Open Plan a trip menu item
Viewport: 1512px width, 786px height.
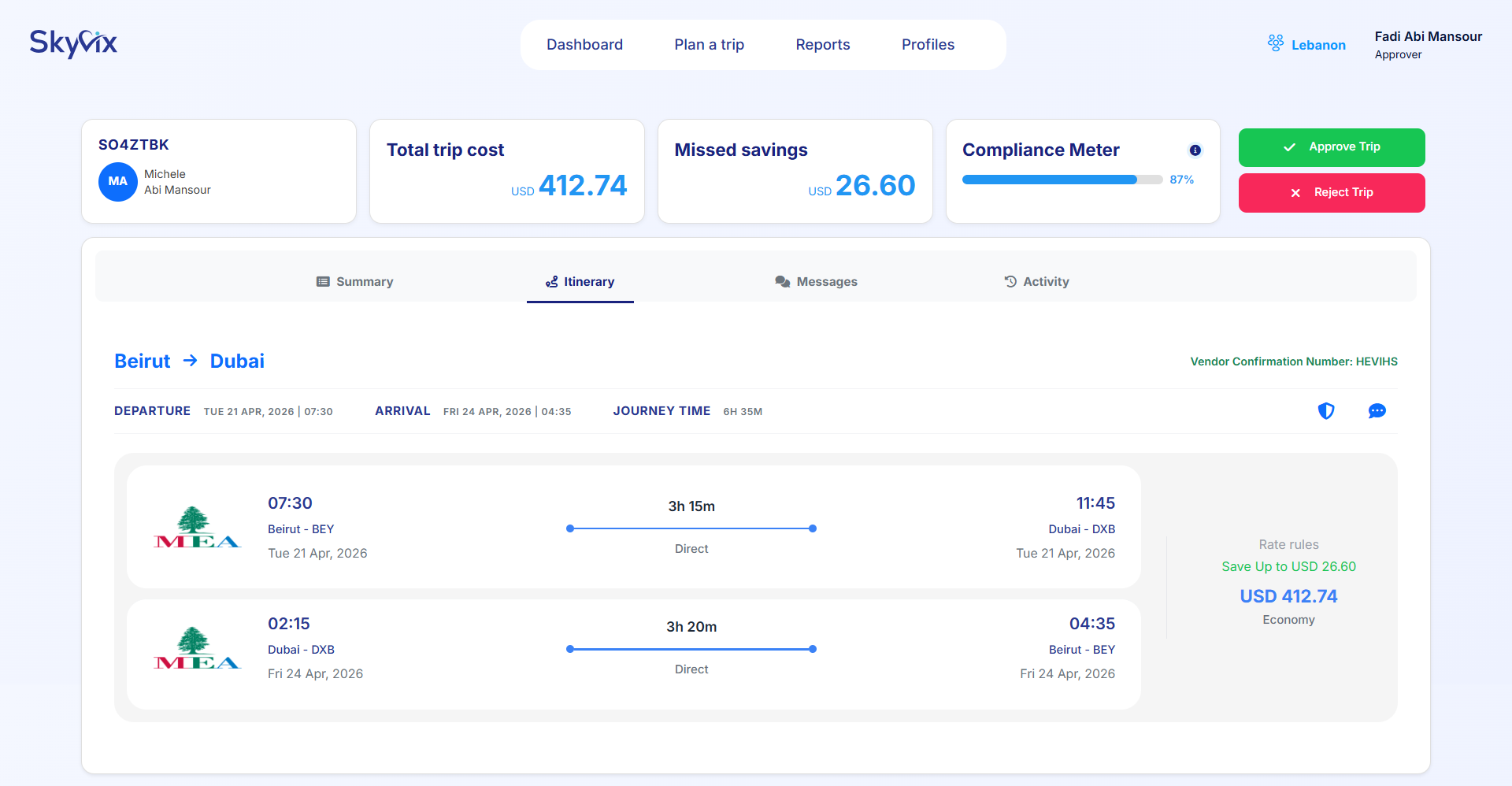tap(709, 45)
